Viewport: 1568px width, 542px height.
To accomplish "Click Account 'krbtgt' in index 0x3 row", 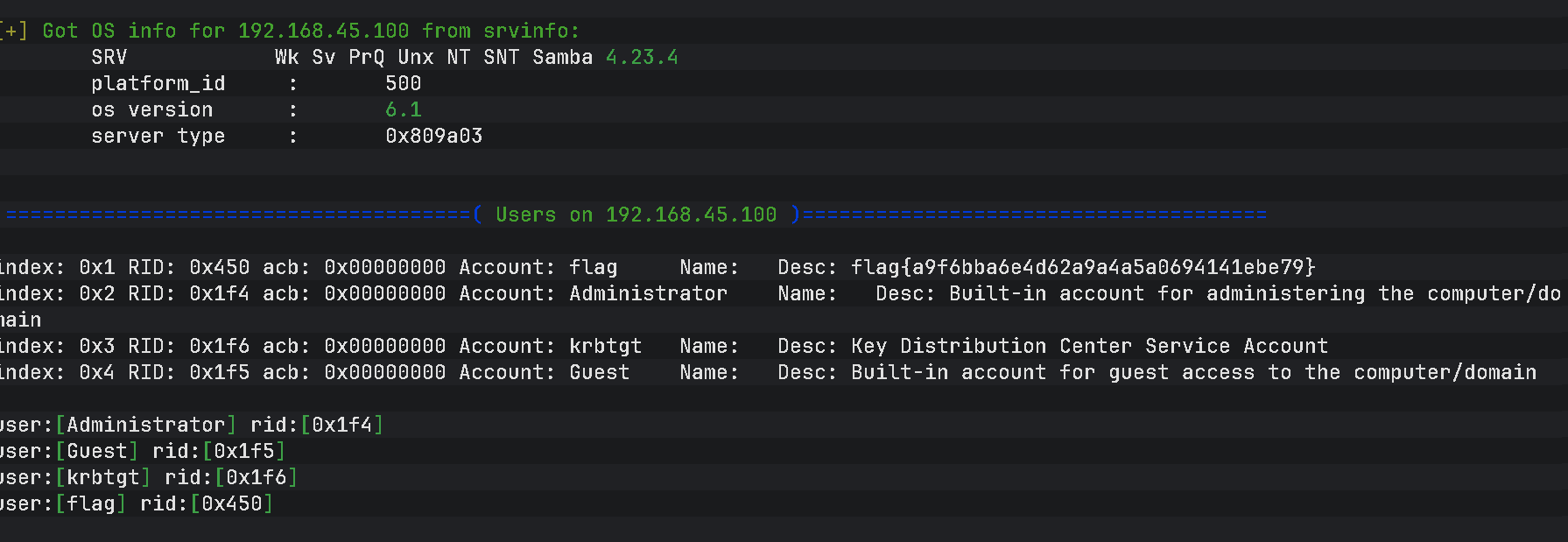I will point(606,346).
